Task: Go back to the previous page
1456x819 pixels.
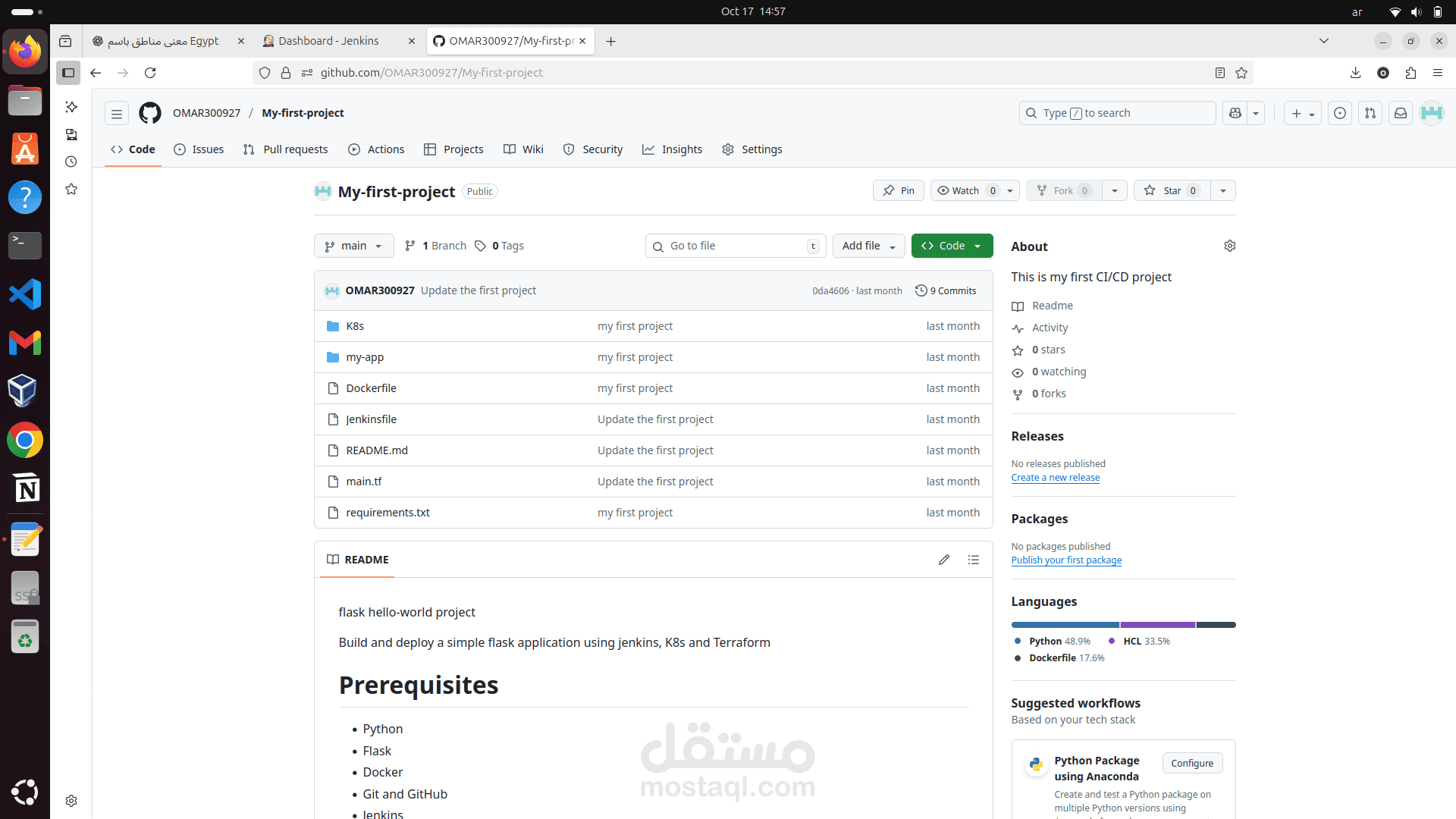Action: [x=96, y=73]
